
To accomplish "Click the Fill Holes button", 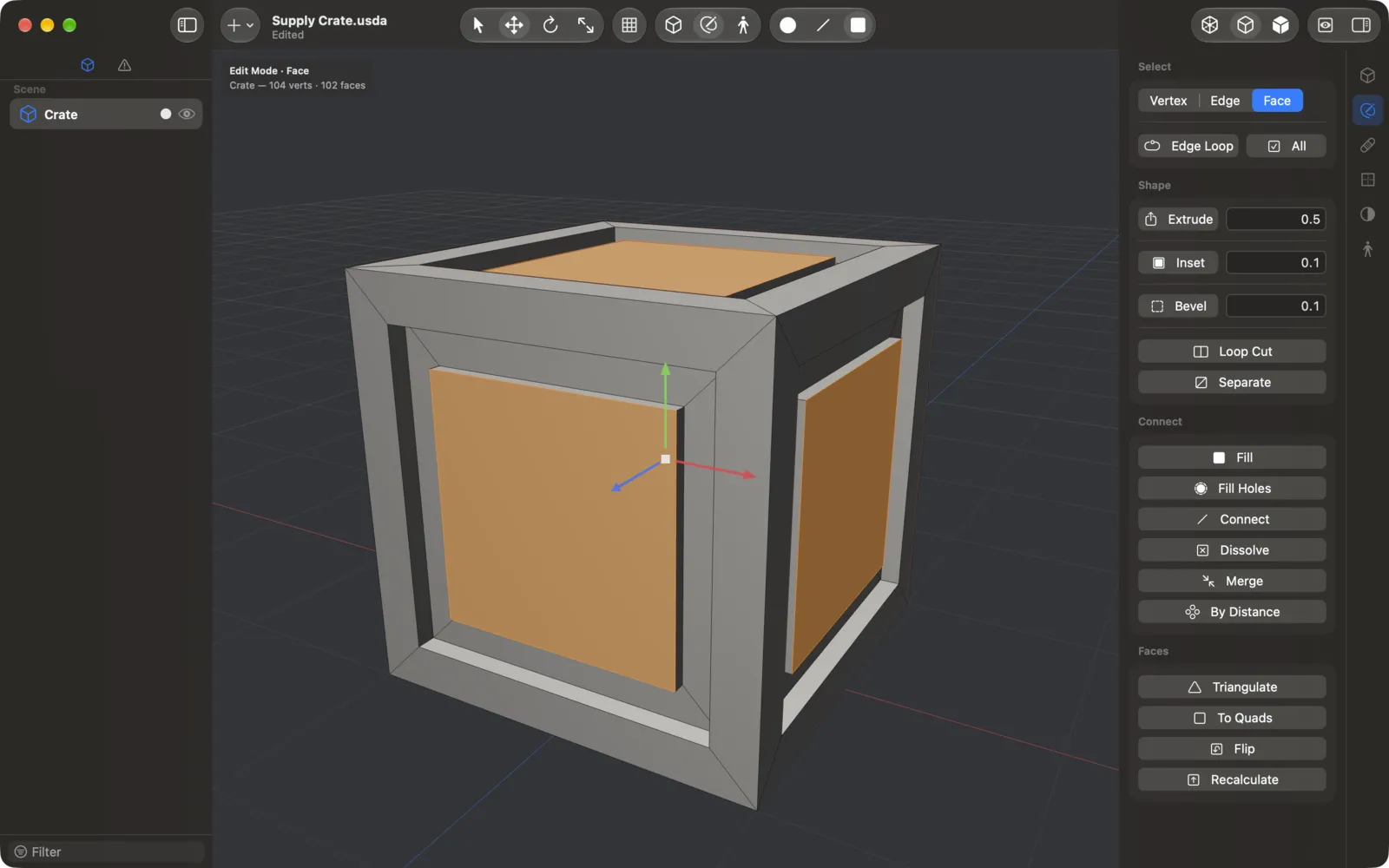I will 1232,488.
